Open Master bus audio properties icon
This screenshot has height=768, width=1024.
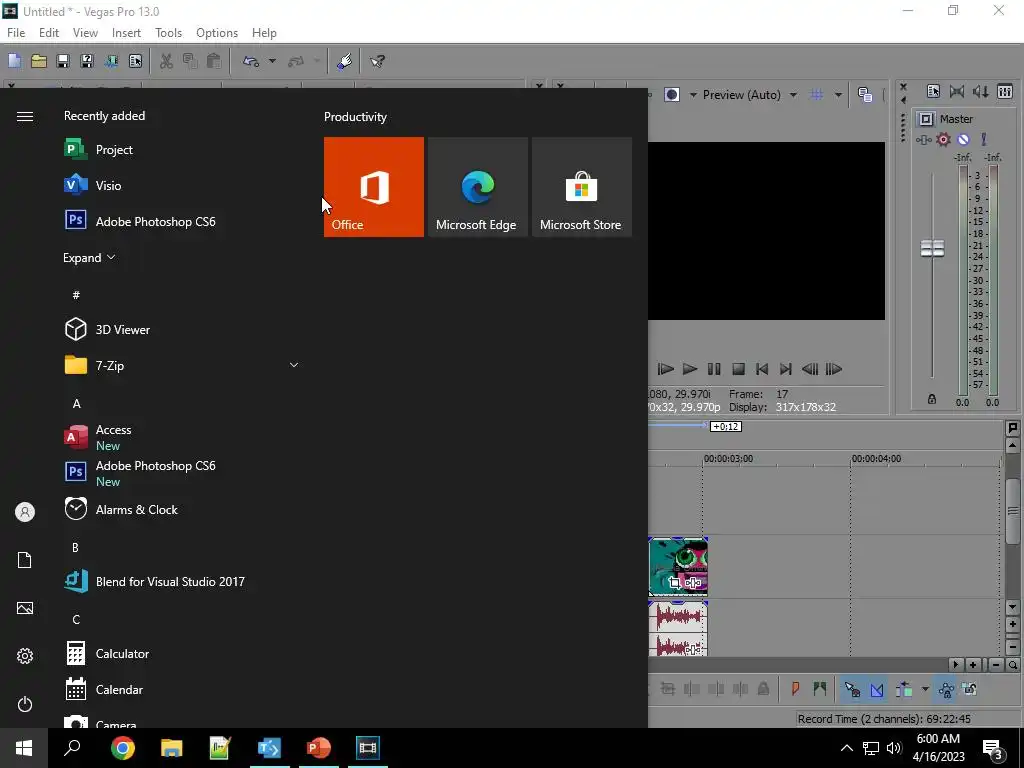point(923,140)
